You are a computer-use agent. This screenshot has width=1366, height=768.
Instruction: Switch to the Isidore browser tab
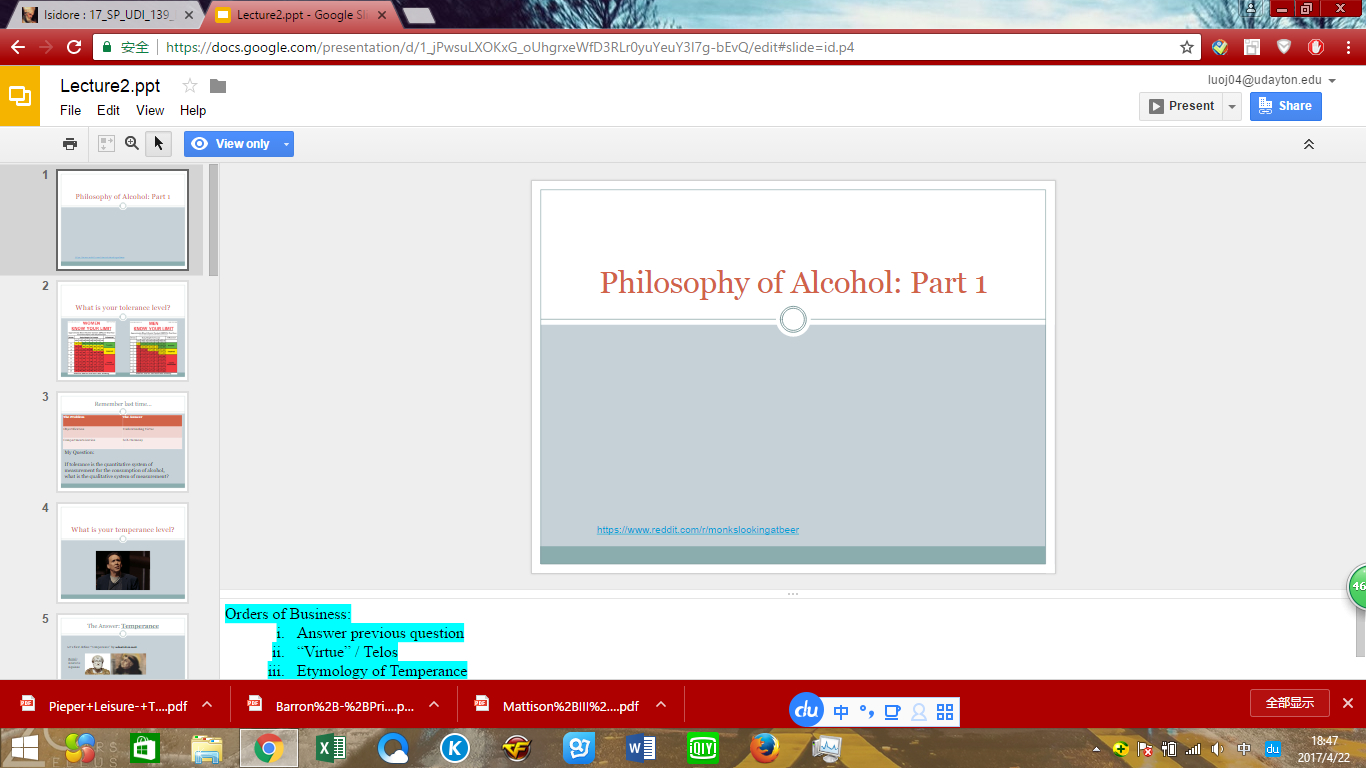tap(105, 15)
